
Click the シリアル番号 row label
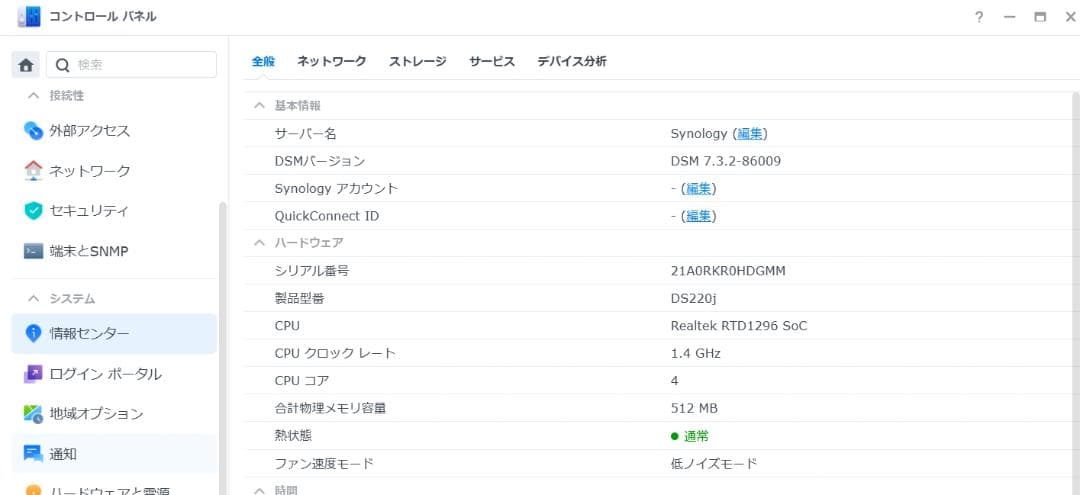point(312,271)
